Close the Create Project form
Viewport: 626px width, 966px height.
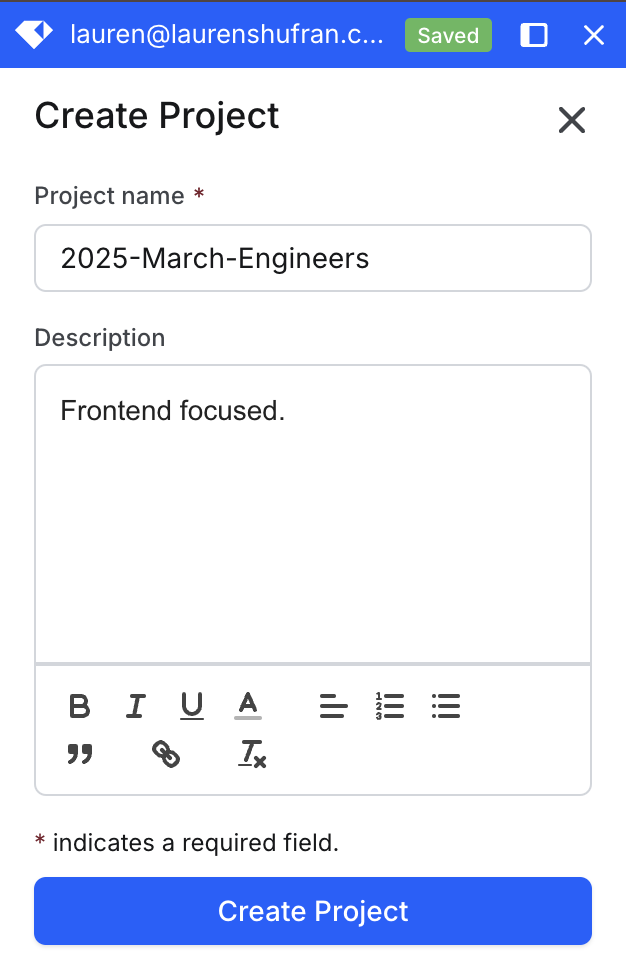[x=572, y=120]
